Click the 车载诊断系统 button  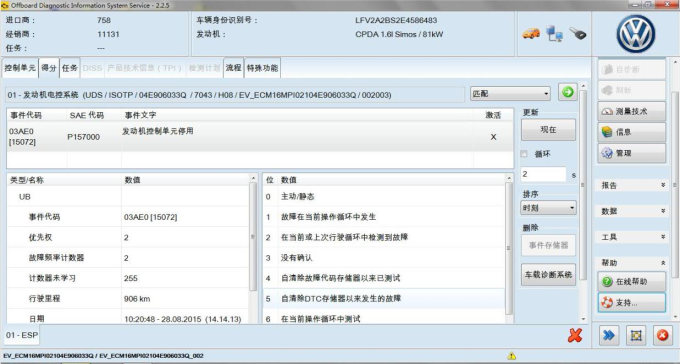click(548, 275)
